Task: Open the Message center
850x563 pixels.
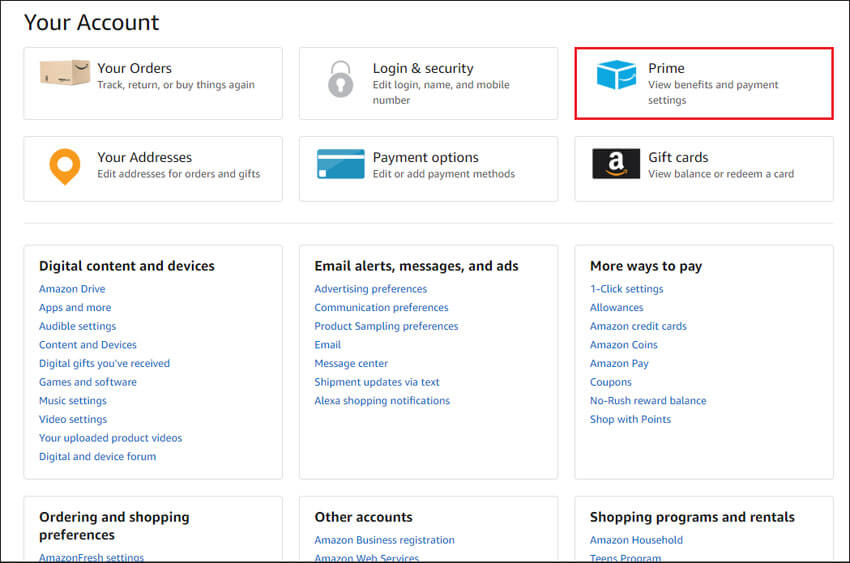Action: (351, 363)
